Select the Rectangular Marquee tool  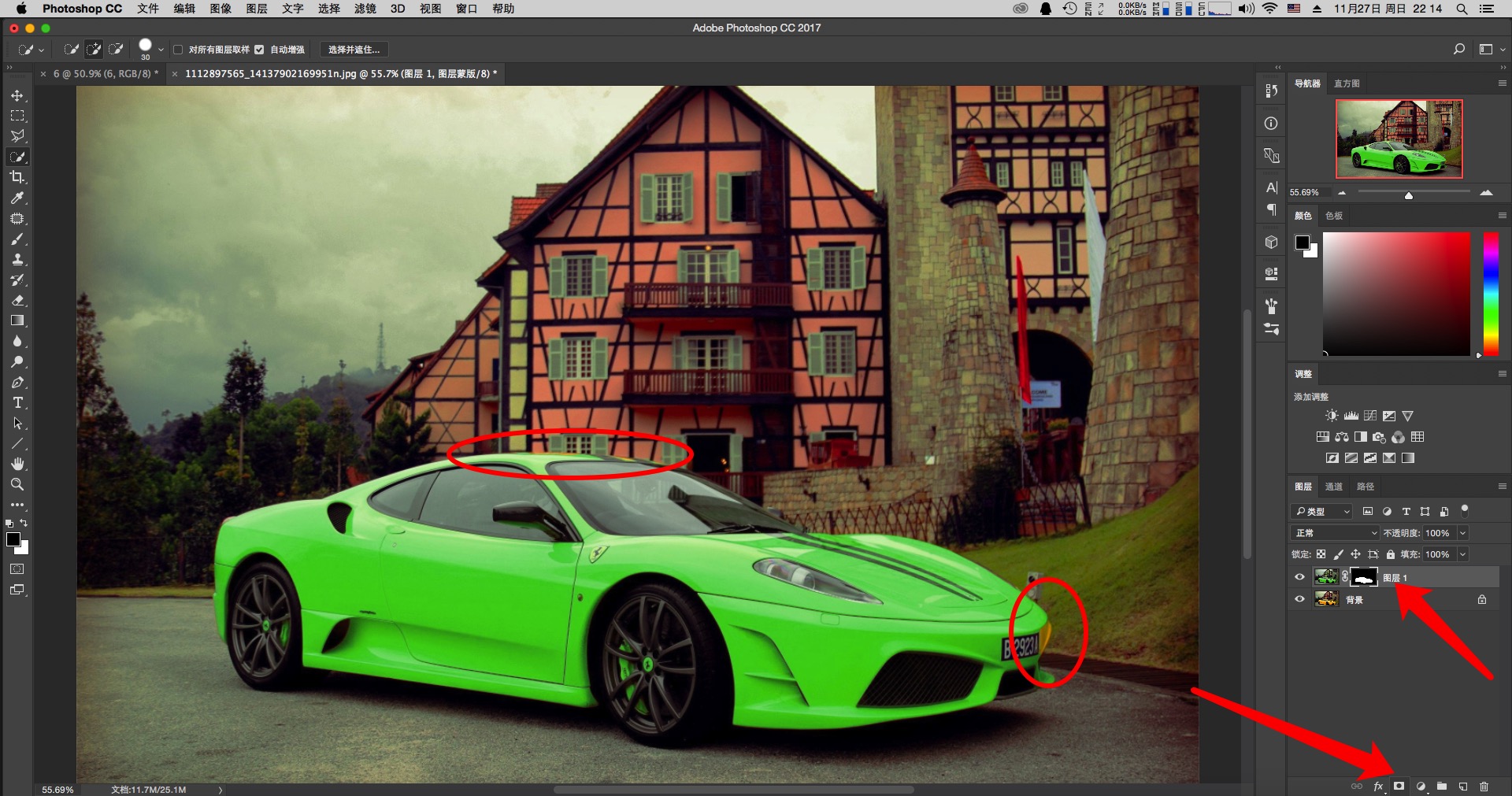click(x=17, y=116)
